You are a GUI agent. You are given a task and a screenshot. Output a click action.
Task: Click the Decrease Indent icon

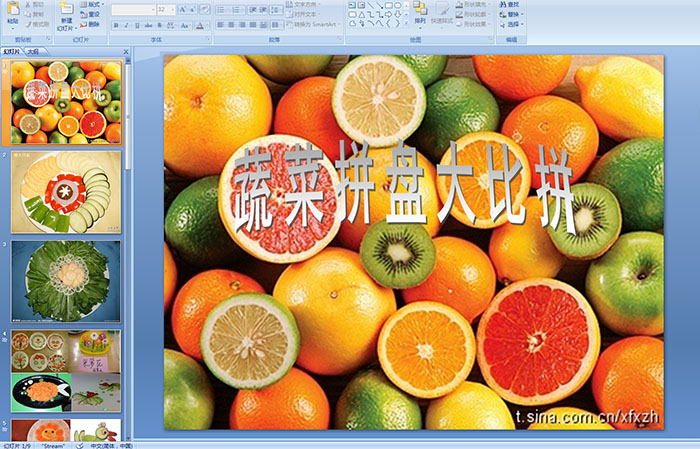253,9
